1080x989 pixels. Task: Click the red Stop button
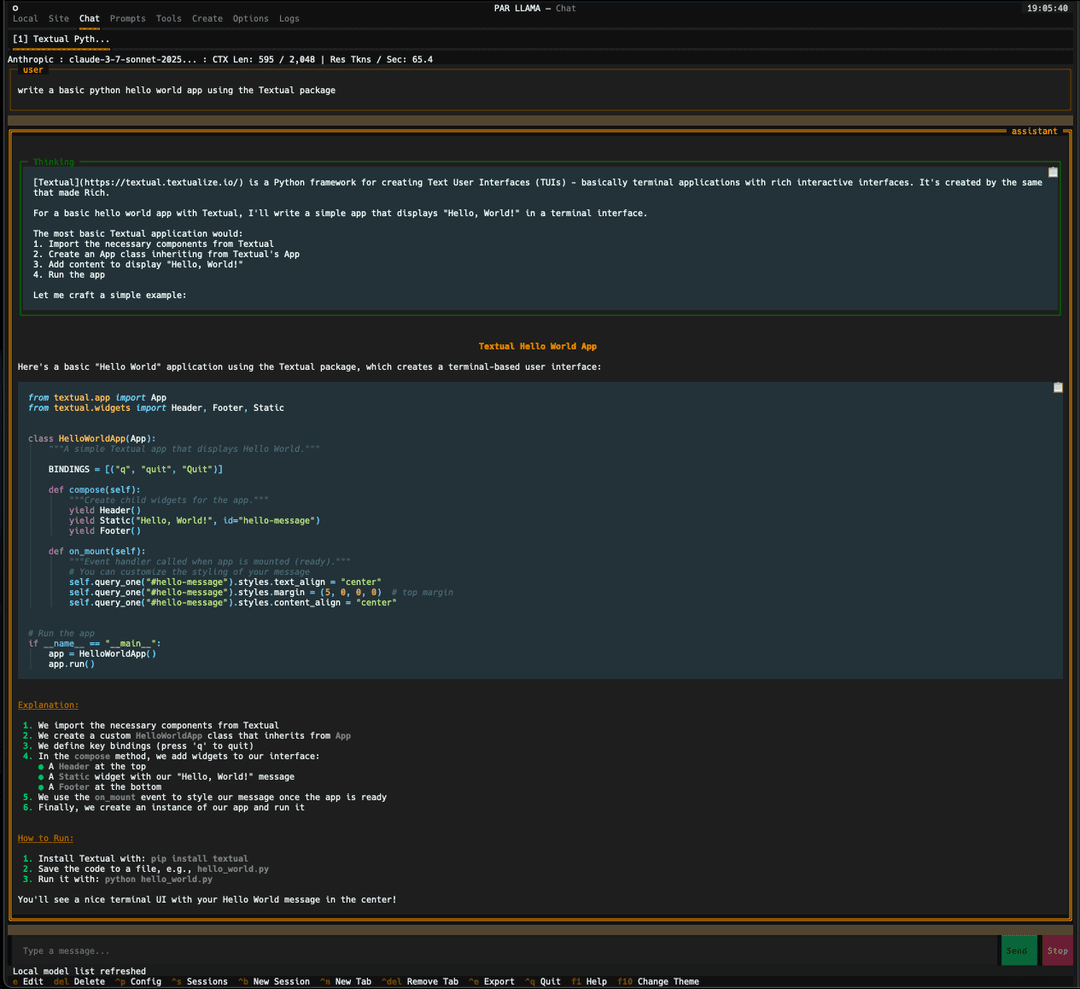click(x=1057, y=950)
